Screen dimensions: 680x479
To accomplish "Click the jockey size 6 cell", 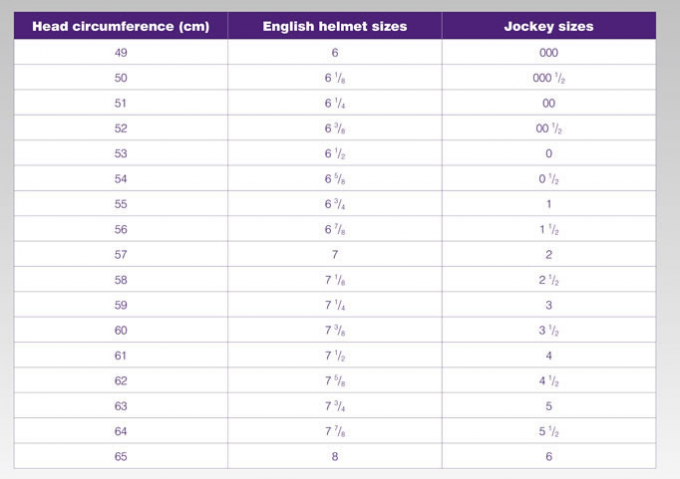I will (x=549, y=456).
